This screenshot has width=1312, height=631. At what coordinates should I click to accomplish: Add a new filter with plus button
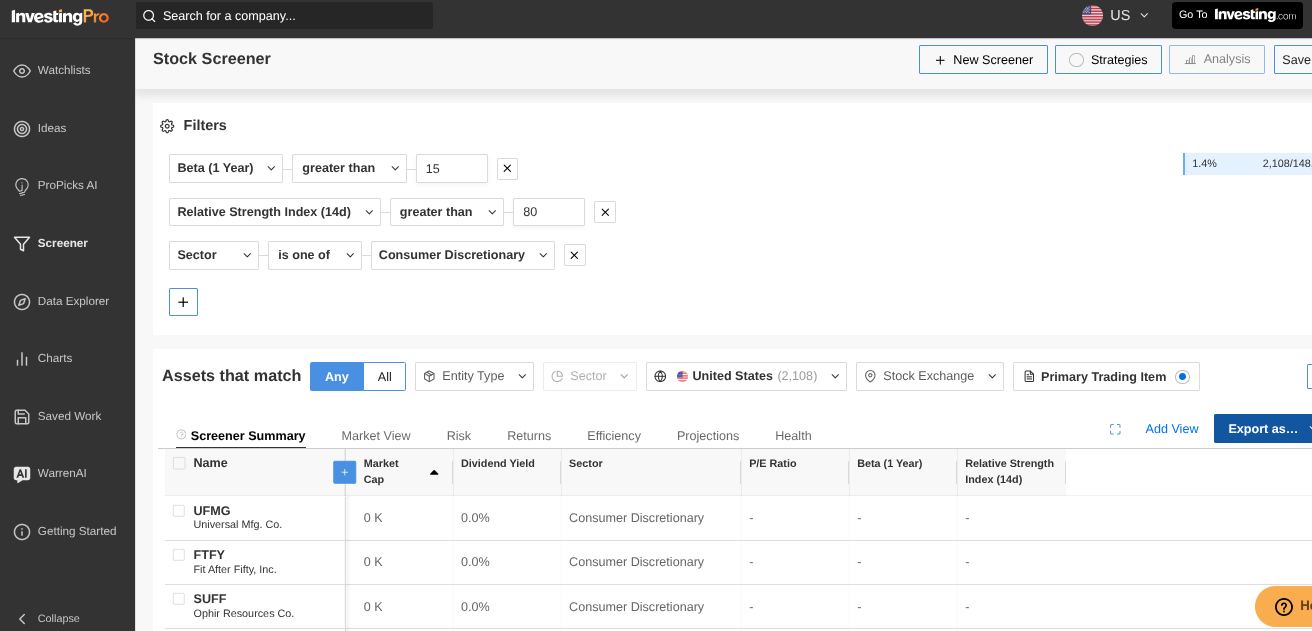tap(183, 302)
